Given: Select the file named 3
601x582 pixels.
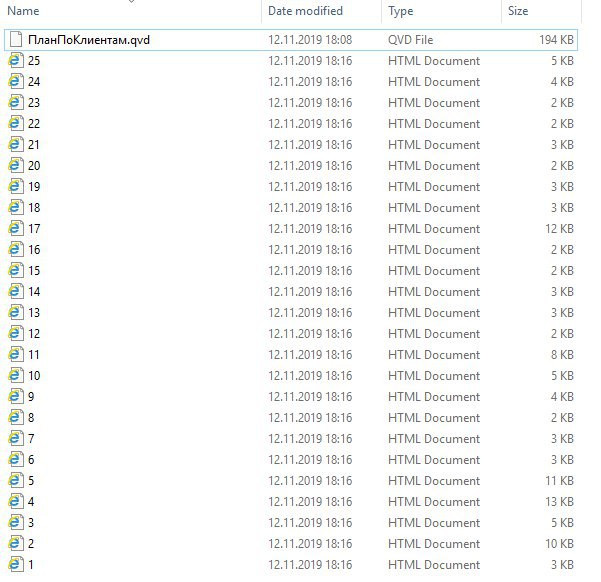Looking at the screenshot, I should pos(31,523).
